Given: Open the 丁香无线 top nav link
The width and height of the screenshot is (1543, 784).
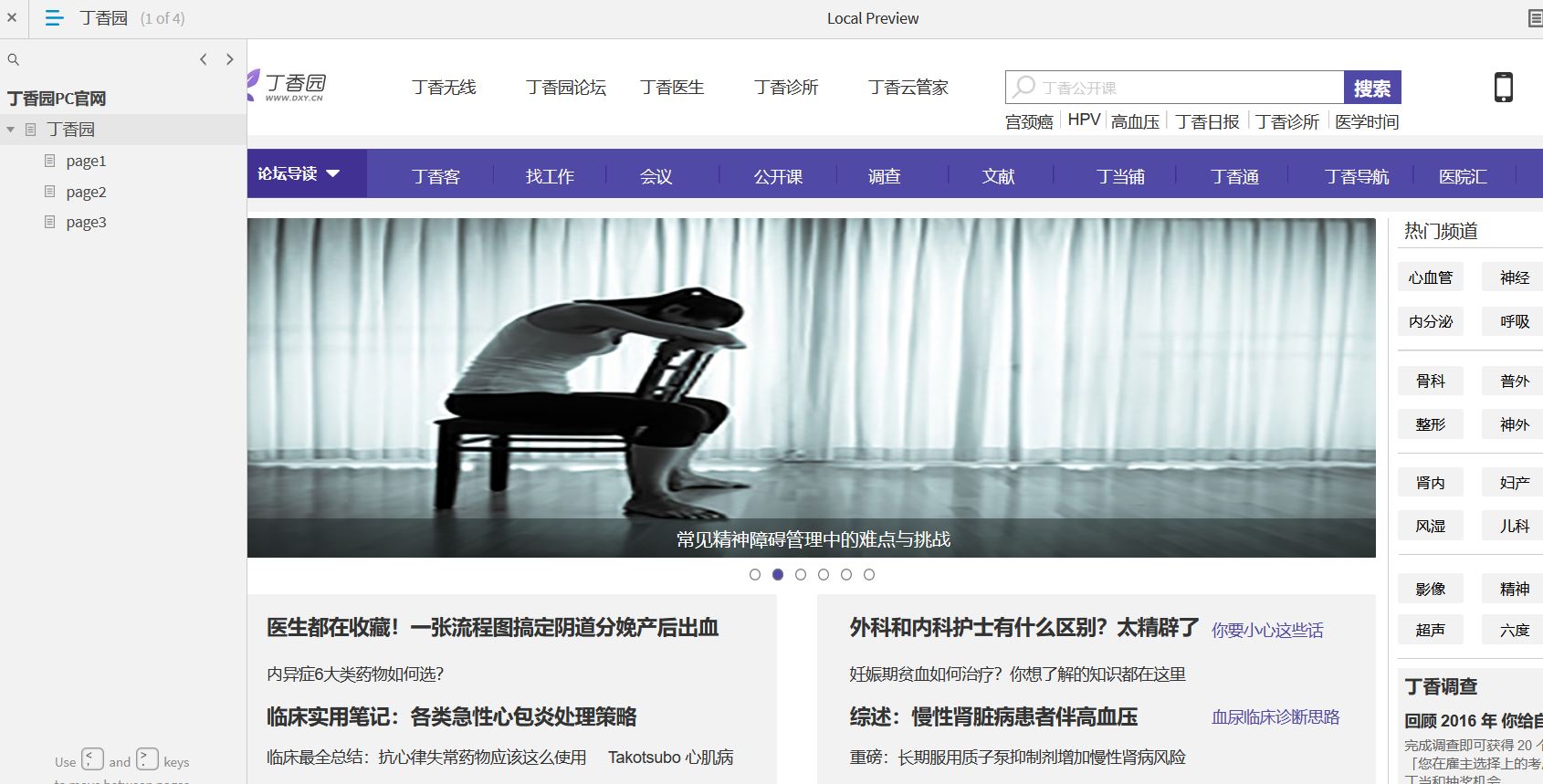Looking at the screenshot, I should pos(444,87).
